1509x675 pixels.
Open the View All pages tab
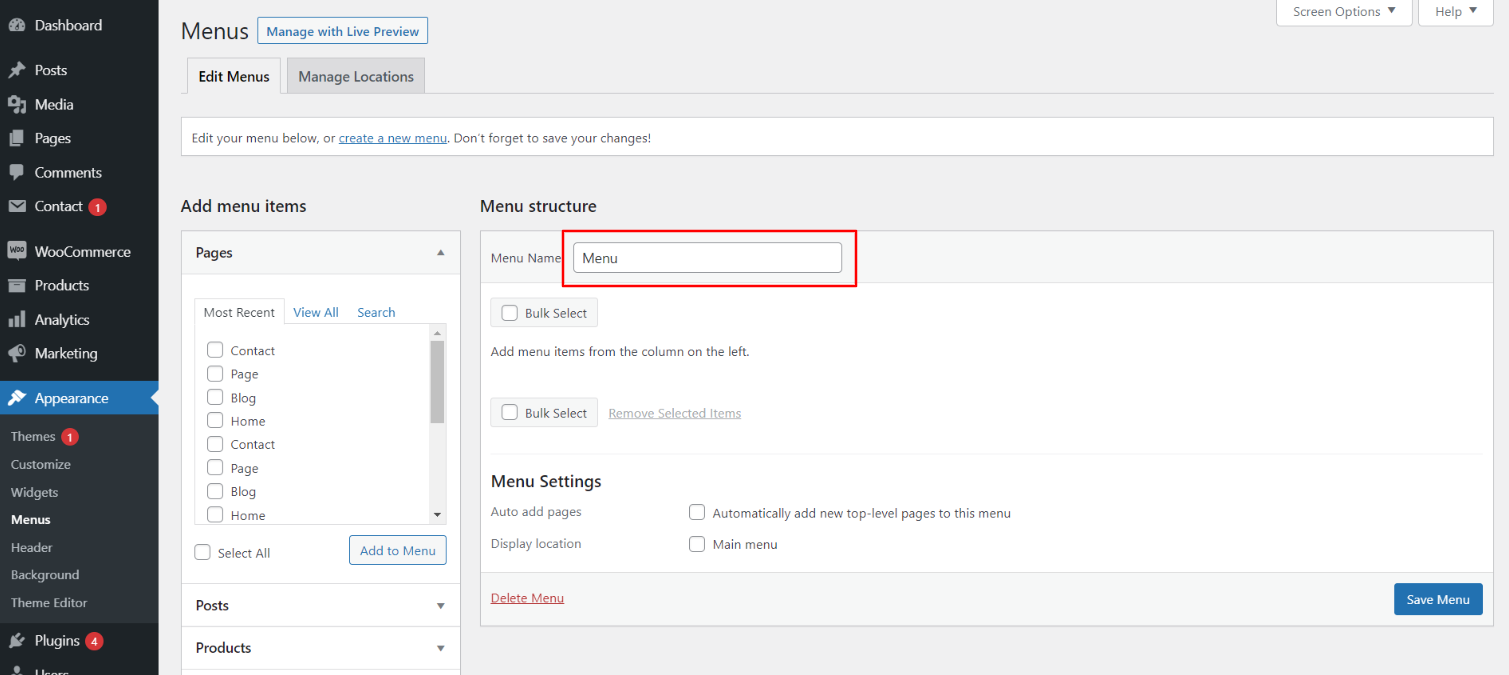point(316,312)
